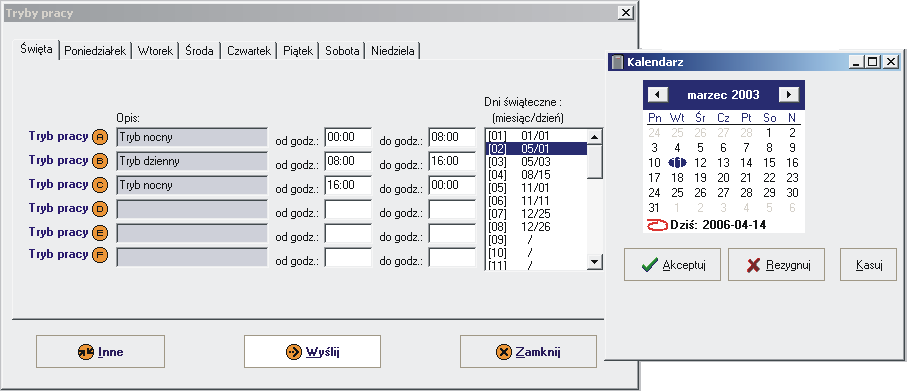Click the Kasuj button
The height and width of the screenshot is (391, 907).
[868, 265]
